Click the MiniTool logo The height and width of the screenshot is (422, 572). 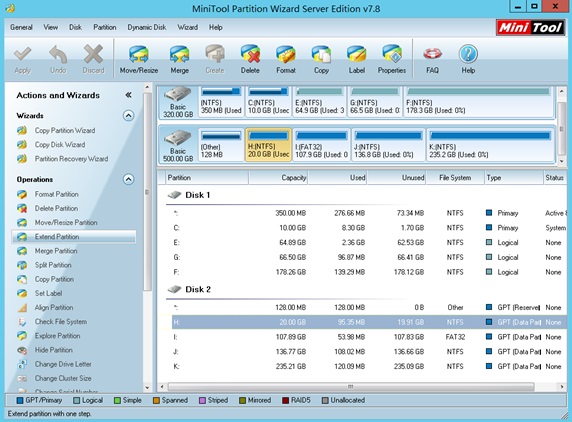[x=530, y=27]
